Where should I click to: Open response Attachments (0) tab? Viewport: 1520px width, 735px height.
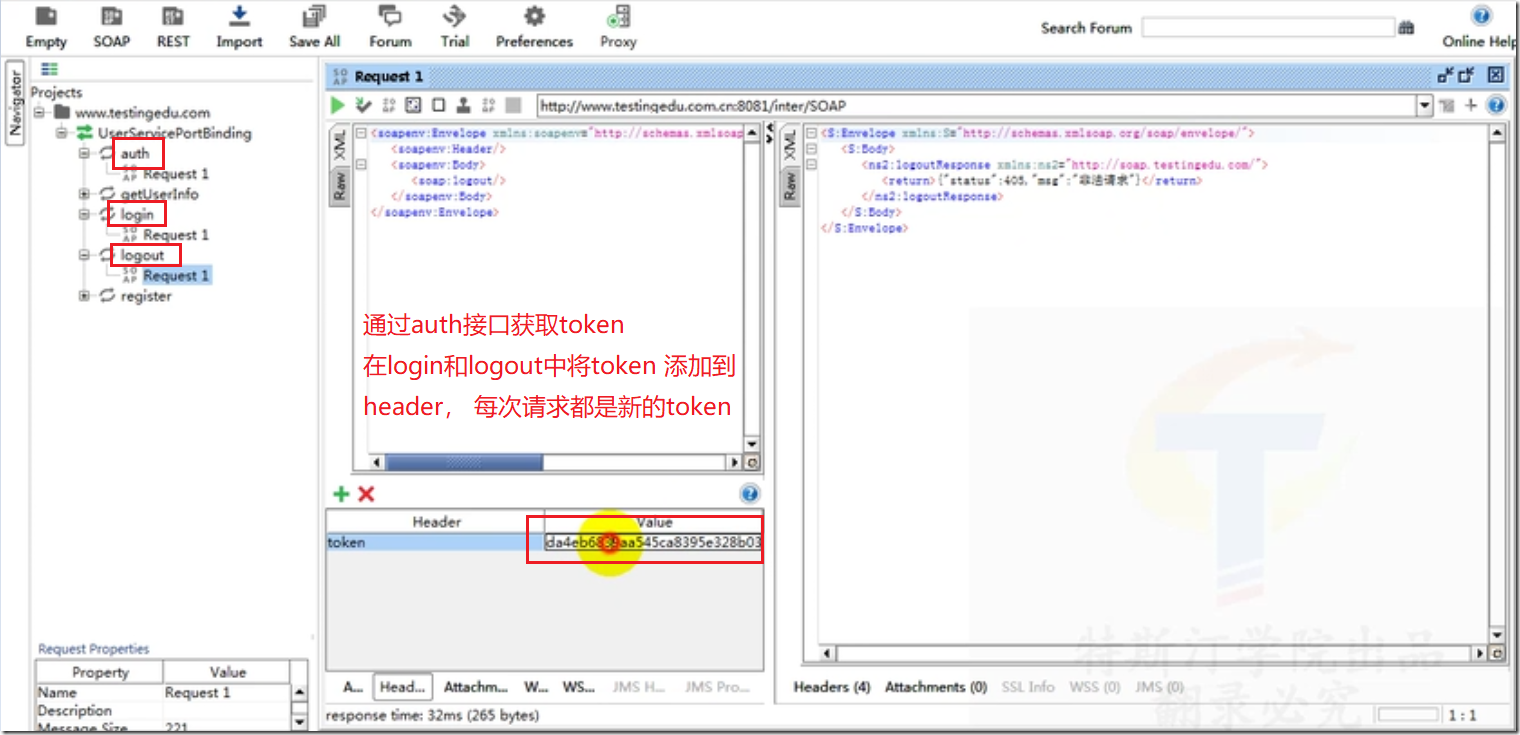pos(936,687)
